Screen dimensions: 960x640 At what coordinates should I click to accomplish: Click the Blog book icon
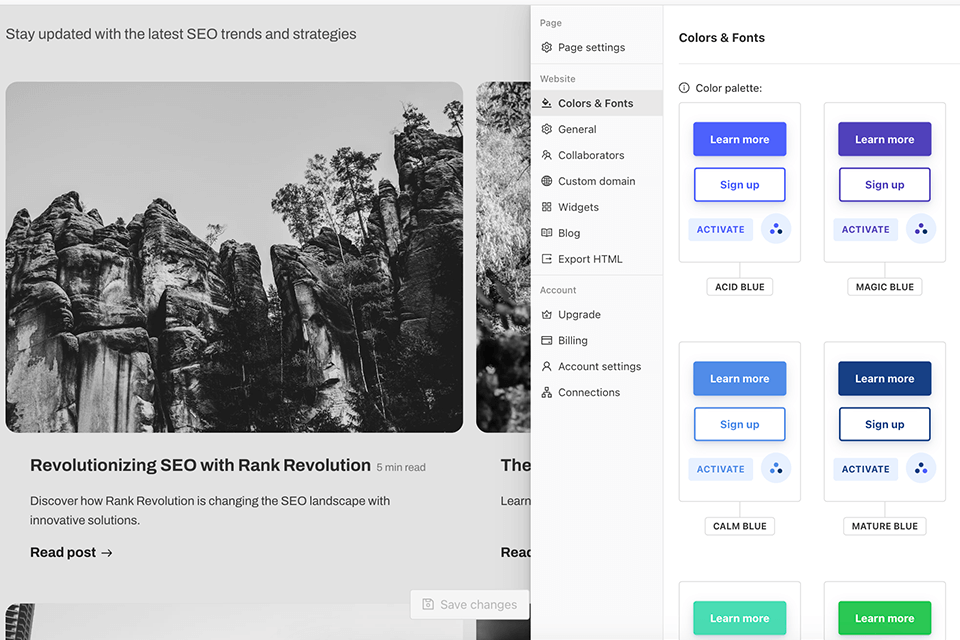pyautogui.click(x=547, y=233)
